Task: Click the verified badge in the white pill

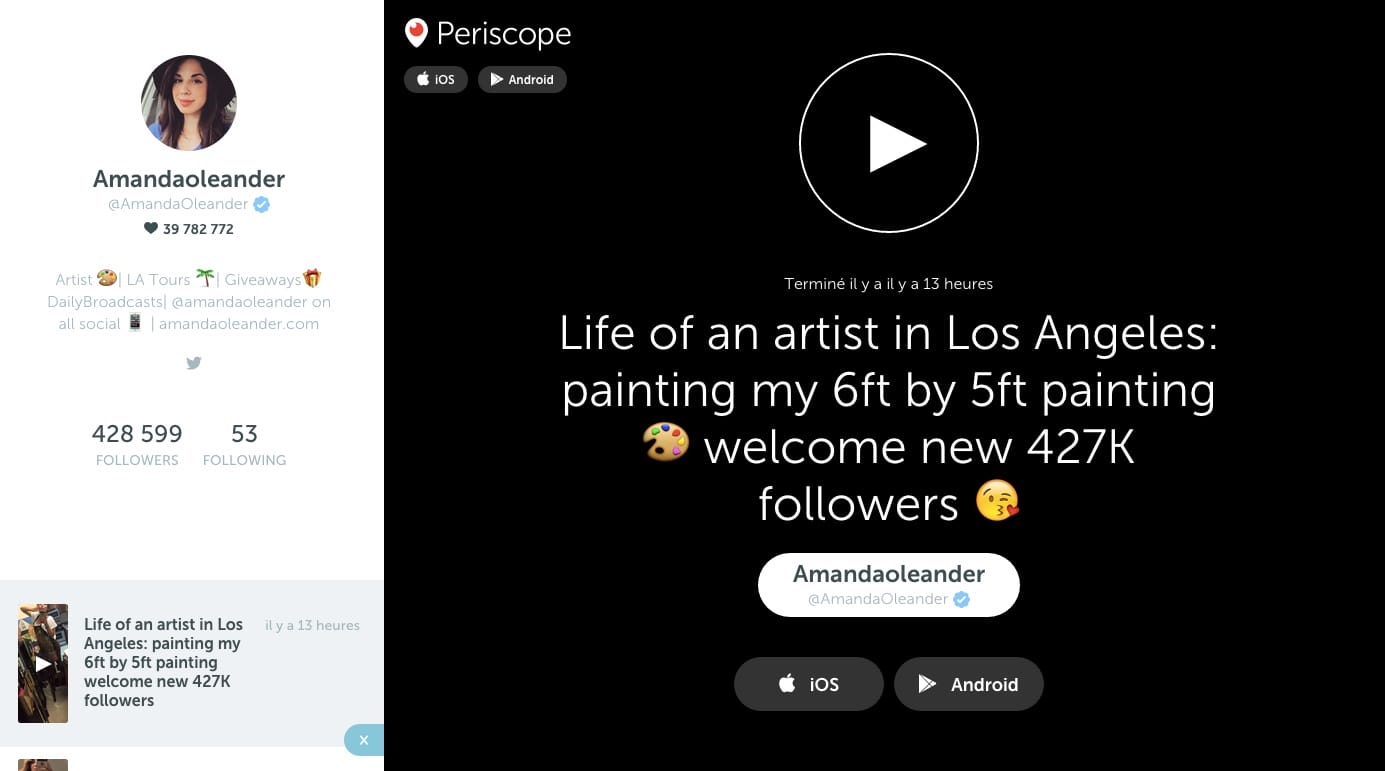Action: 961,599
